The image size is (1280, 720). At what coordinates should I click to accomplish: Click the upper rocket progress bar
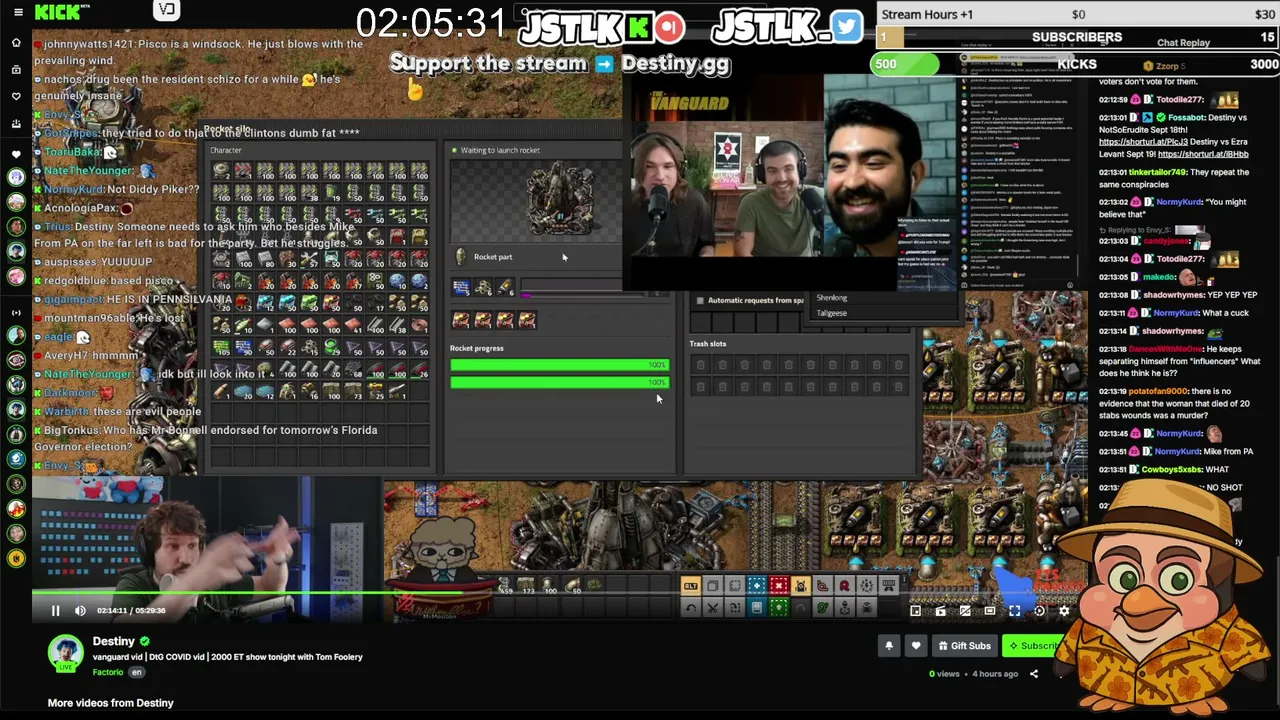click(x=559, y=365)
